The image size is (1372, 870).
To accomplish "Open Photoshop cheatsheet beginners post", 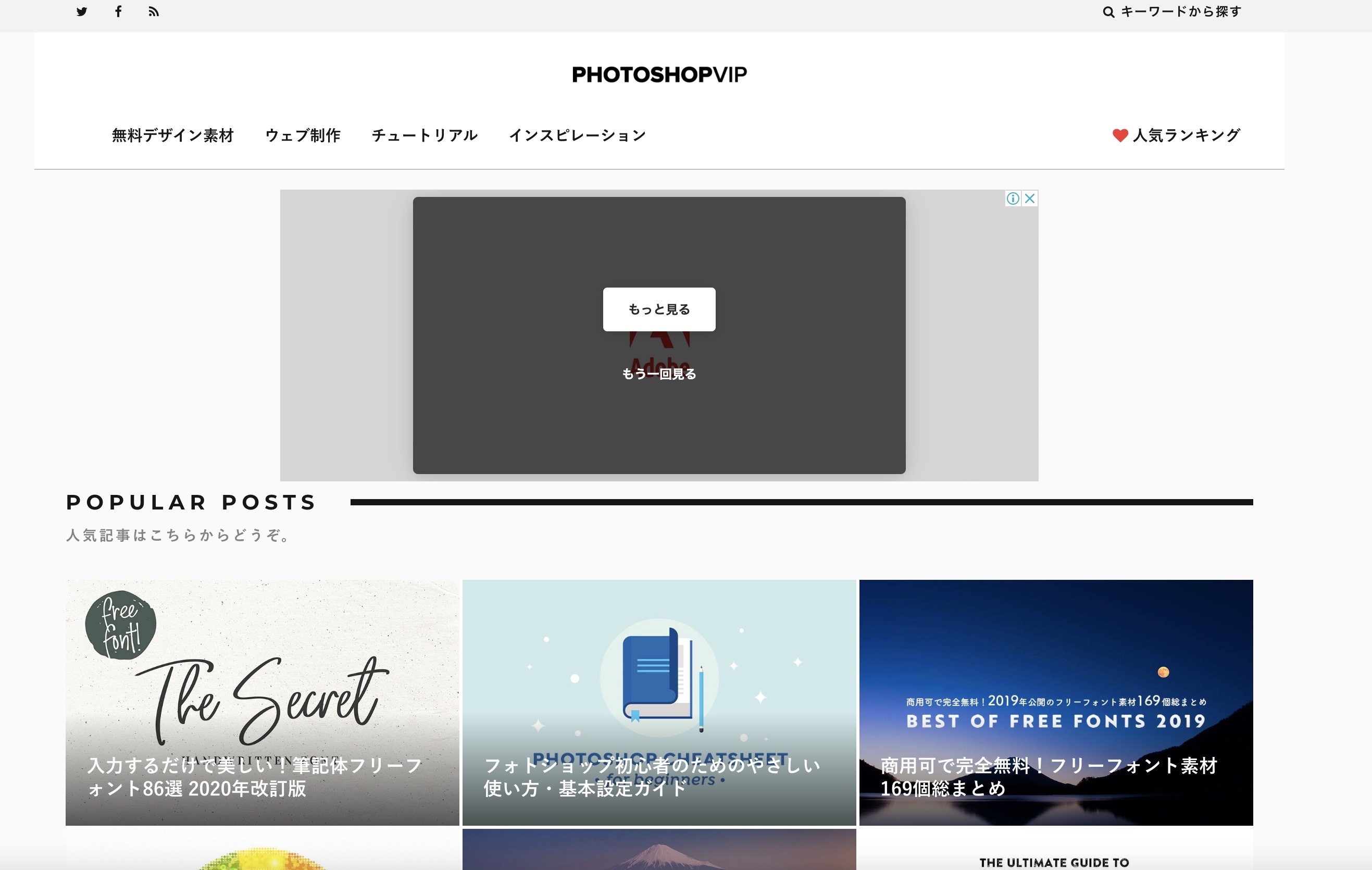I will 658,702.
